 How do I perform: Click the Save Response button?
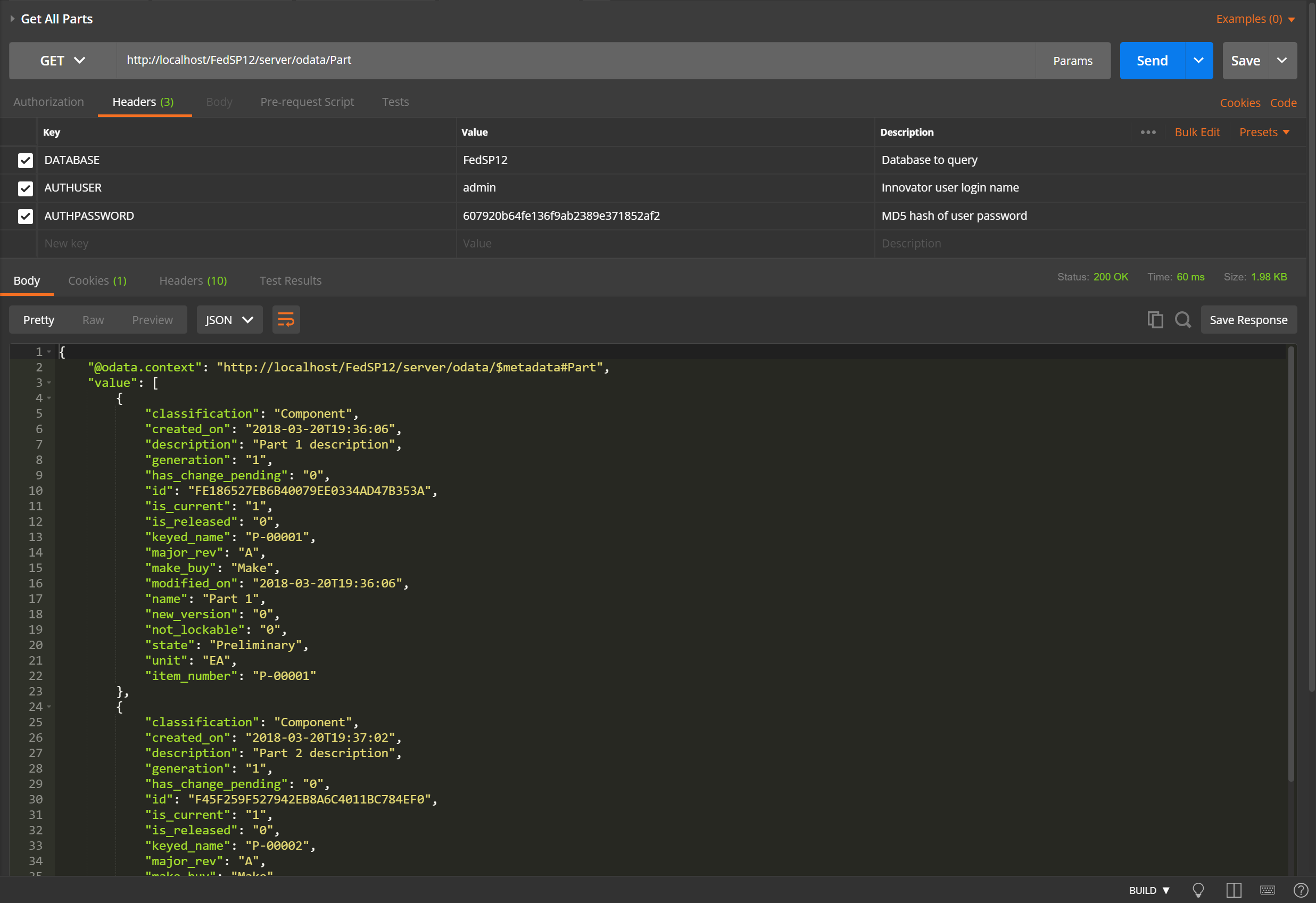(1248, 320)
